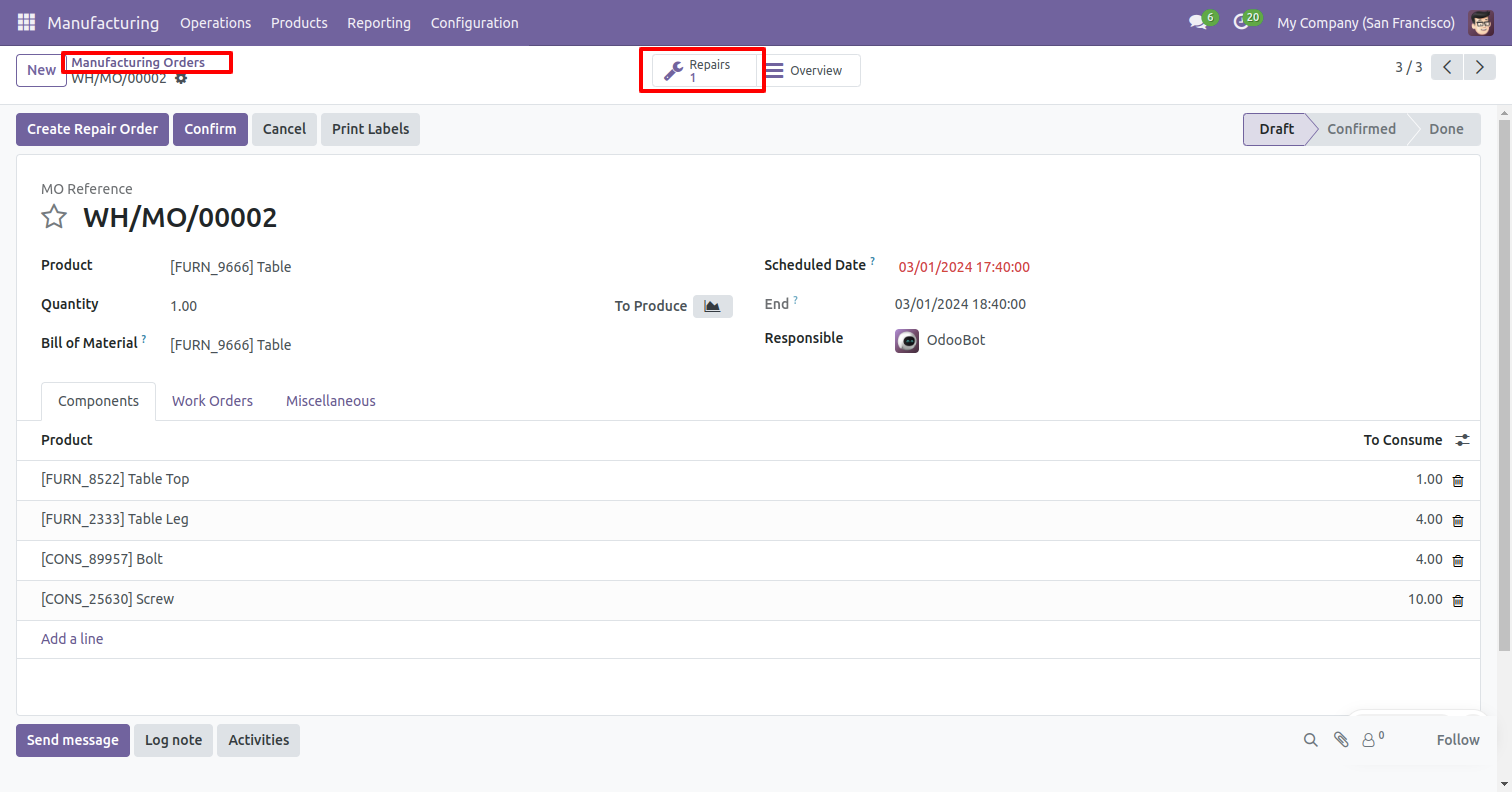The width and height of the screenshot is (1512, 792).
Task: Click the gear icon beside WH/MO/00002
Action: [181, 78]
